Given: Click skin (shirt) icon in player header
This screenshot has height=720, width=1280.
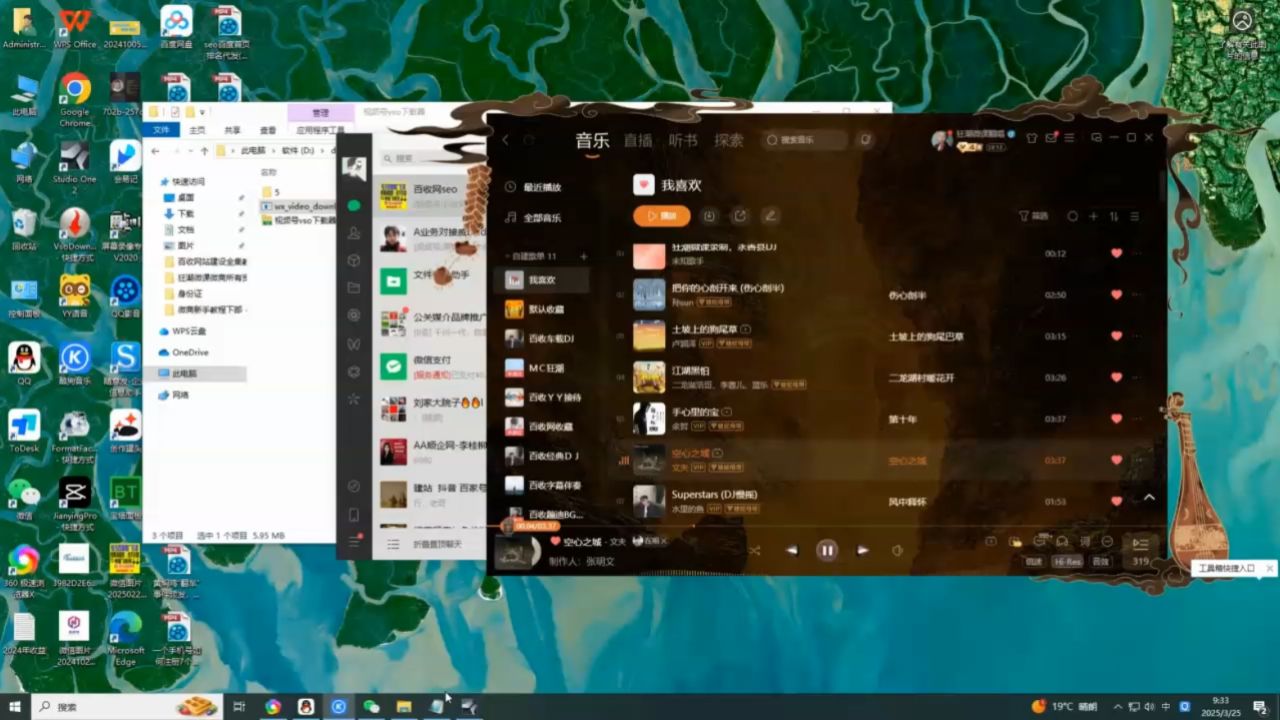Looking at the screenshot, I should tap(1032, 138).
